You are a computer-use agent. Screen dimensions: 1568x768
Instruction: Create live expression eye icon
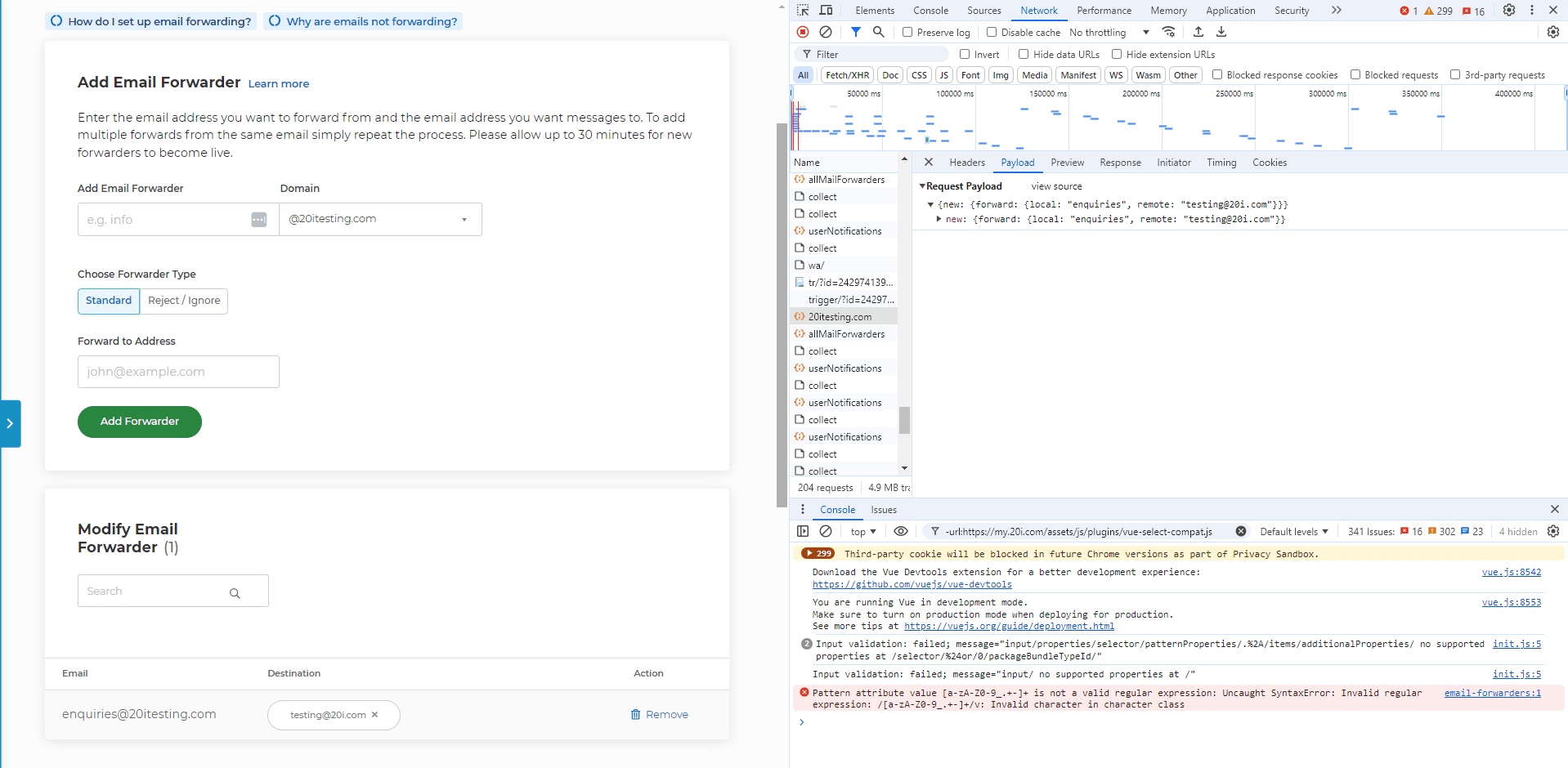pyautogui.click(x=900, y=531)
